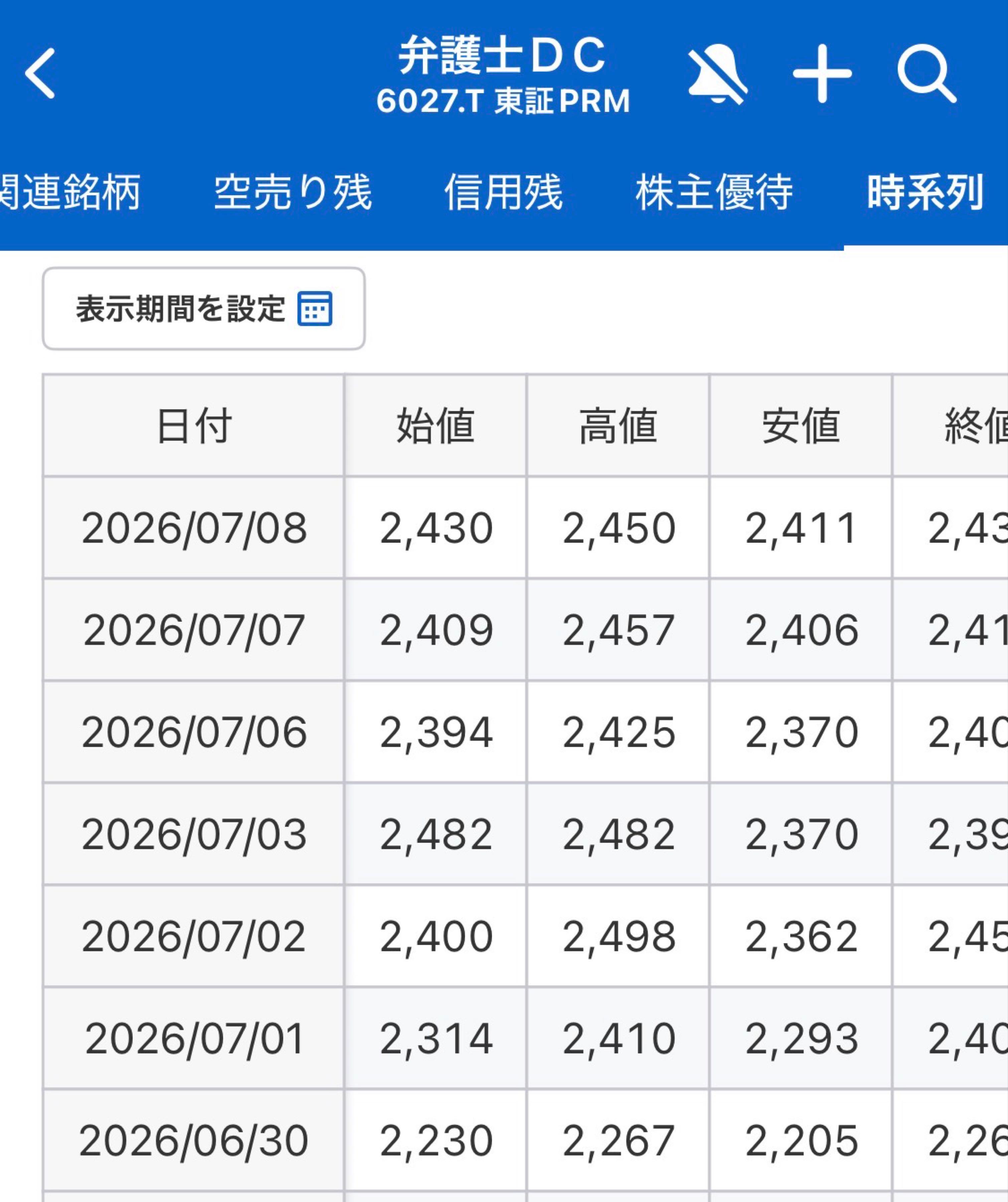Select the 2026/07/01 date cell
This screenshot has height=1202, width=1008.
tap(194, 1039)
